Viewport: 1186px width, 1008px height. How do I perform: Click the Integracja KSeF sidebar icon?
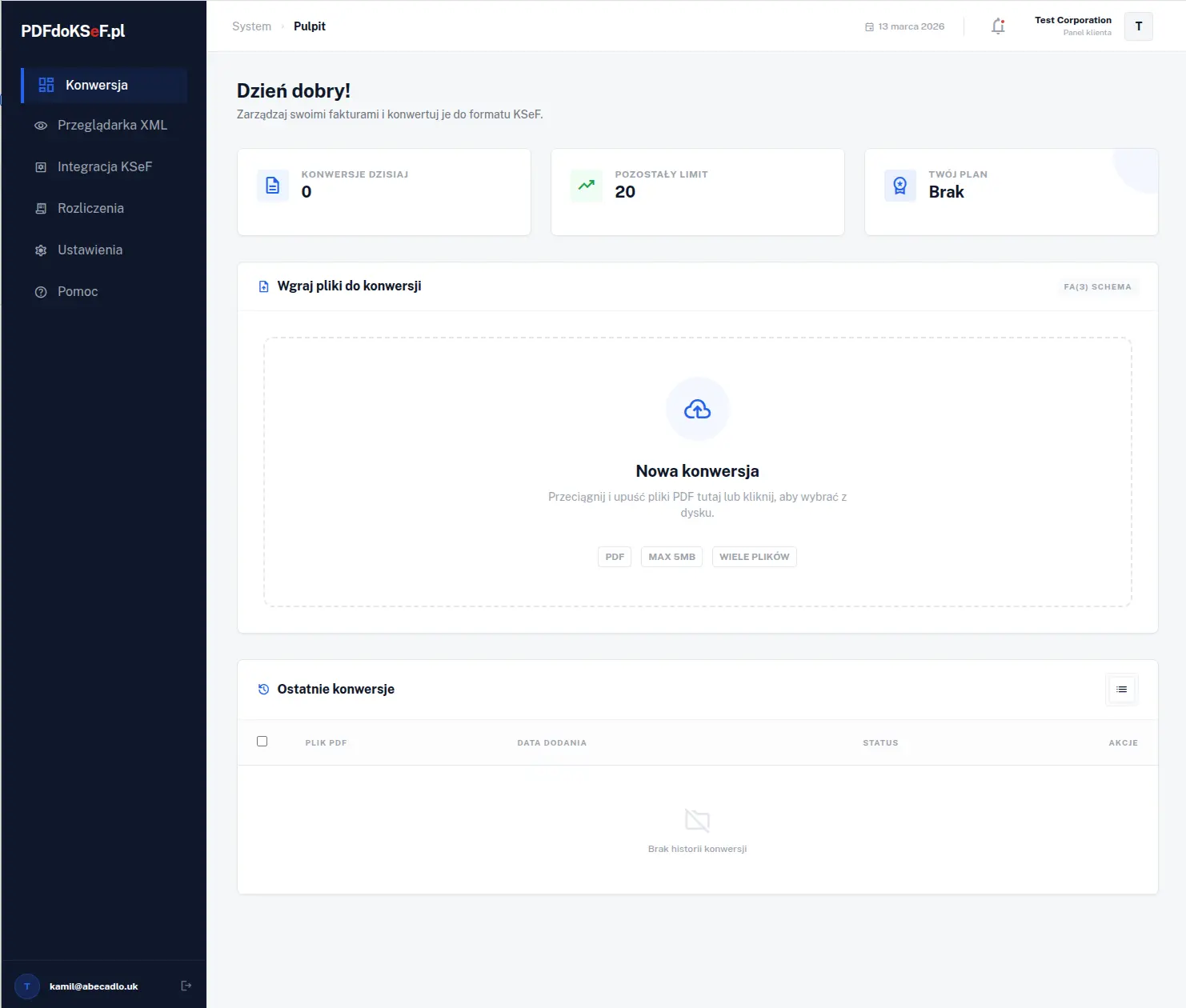(41, 167)
